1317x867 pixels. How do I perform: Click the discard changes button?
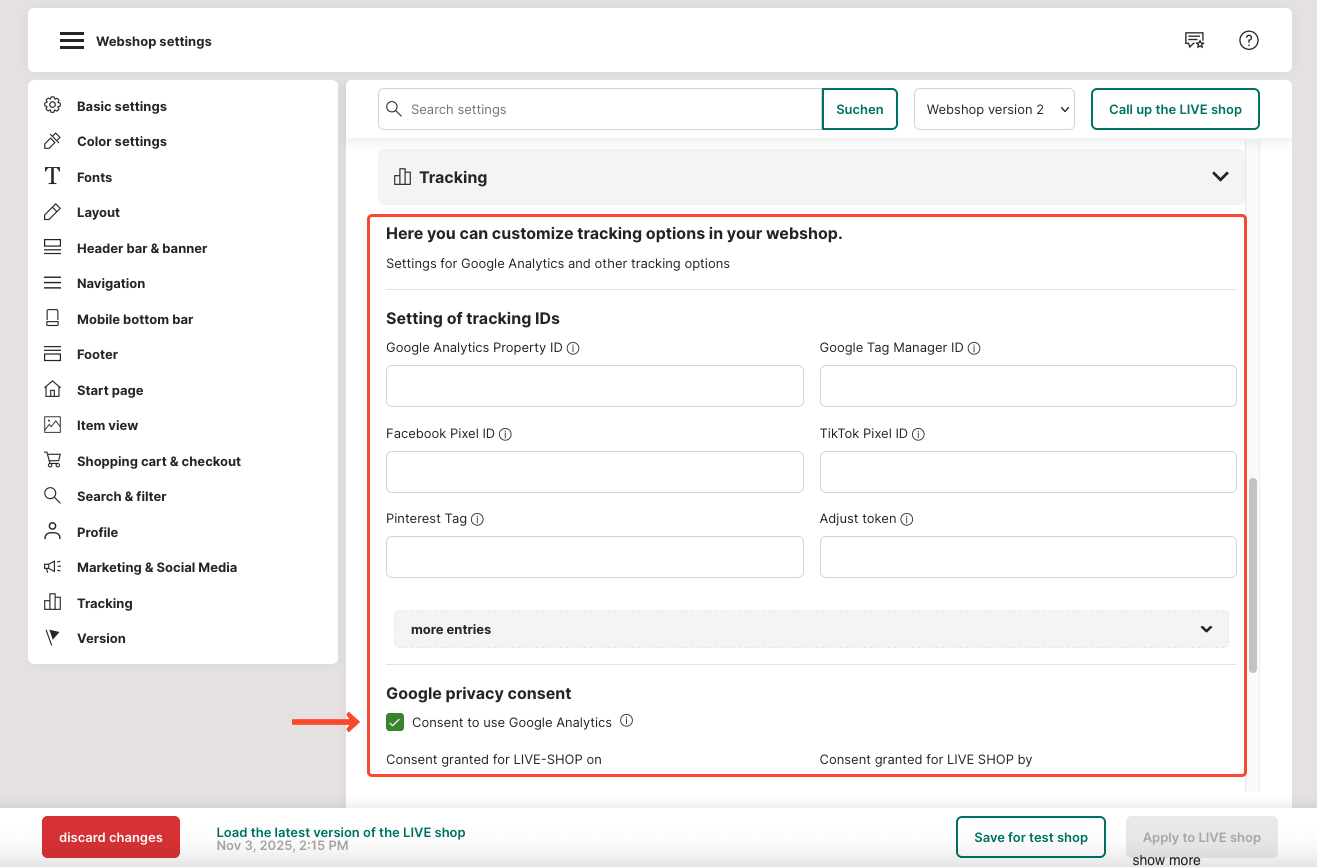[x=110, y=837]
